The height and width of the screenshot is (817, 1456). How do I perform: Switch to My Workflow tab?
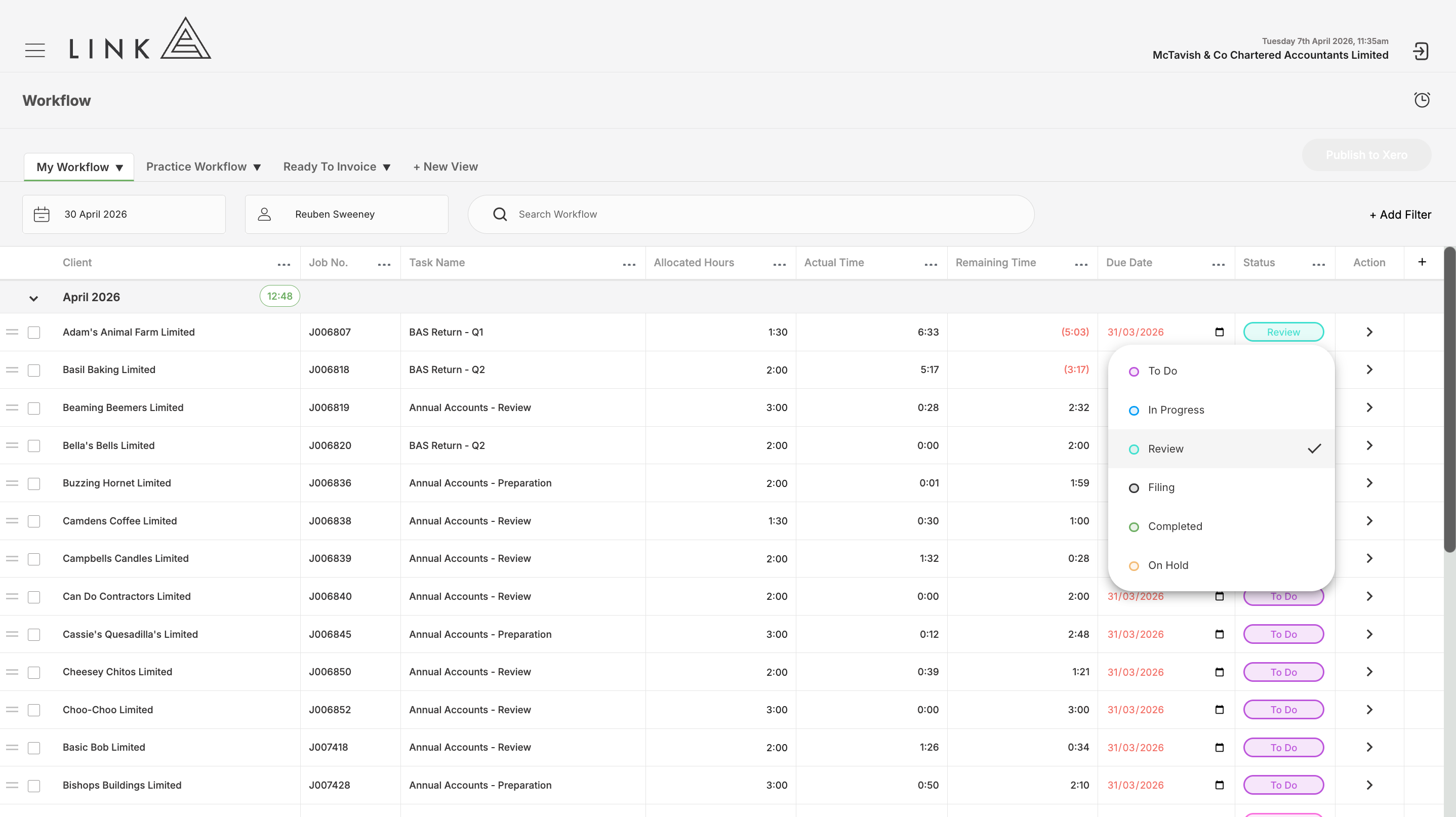point(79,167)
